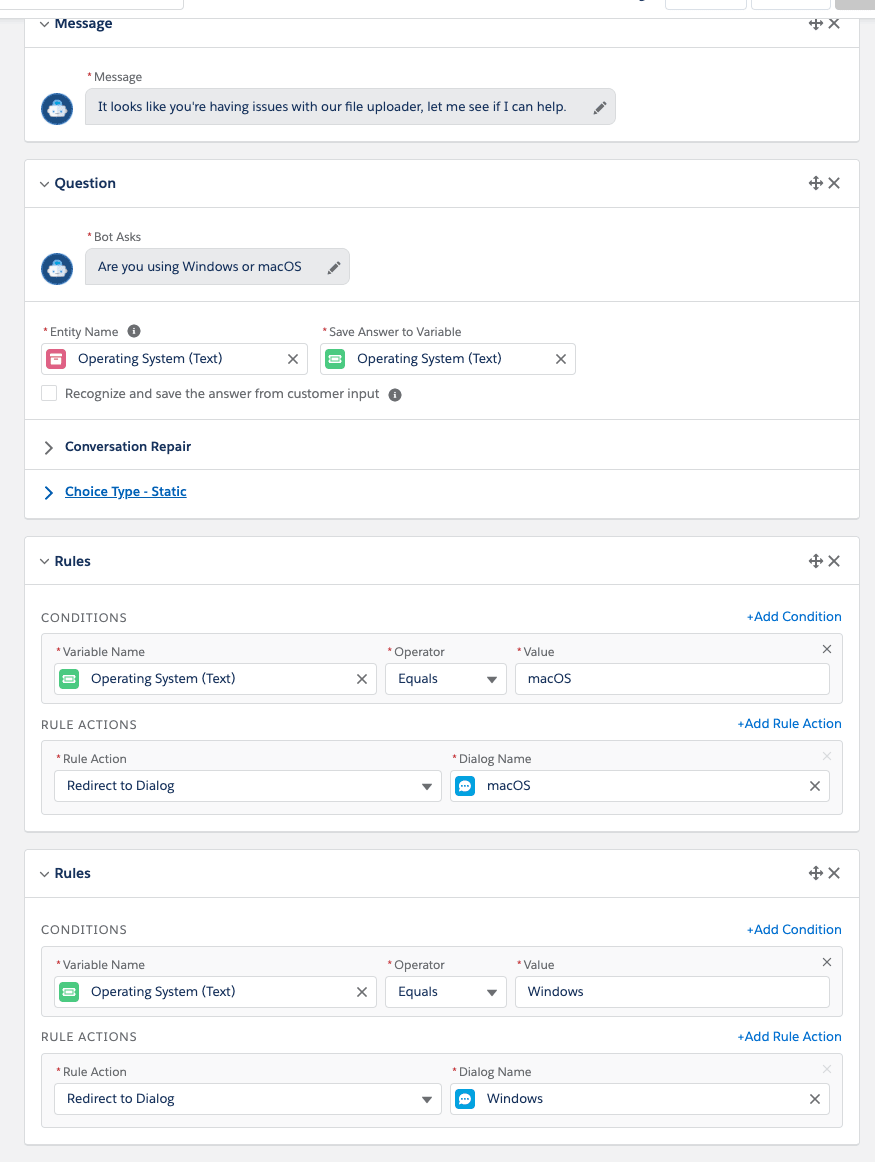Screen dimensions: 875x1162
Task: Click the Value field containing macOS
Action: click(x=672, y=679)
